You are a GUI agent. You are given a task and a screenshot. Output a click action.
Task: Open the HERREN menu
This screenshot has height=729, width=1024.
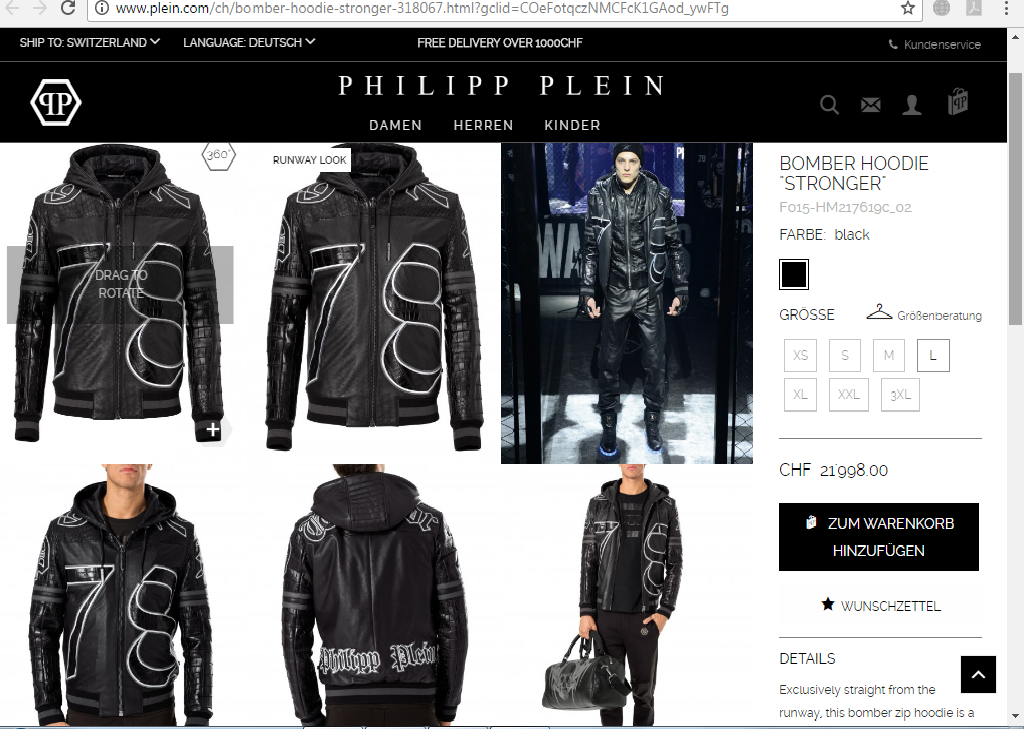point(483,125)
